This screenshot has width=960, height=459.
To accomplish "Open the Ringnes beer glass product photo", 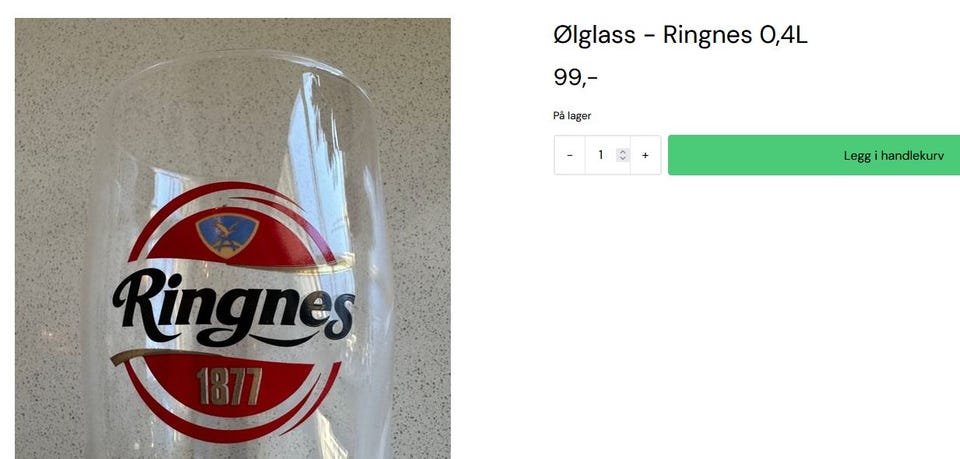I will click(233, 239).
